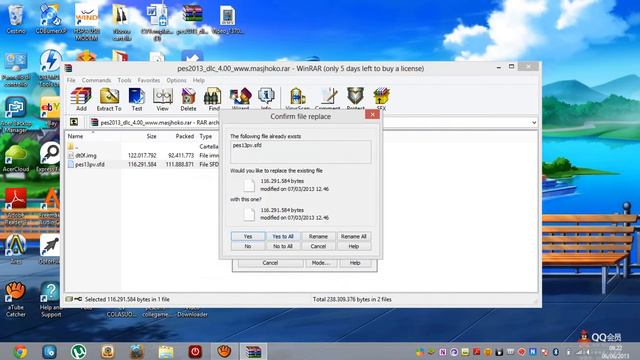Click the Extract To toolbar icon
This screenshot has width=640, height=360.
click(x=109, y=99)
